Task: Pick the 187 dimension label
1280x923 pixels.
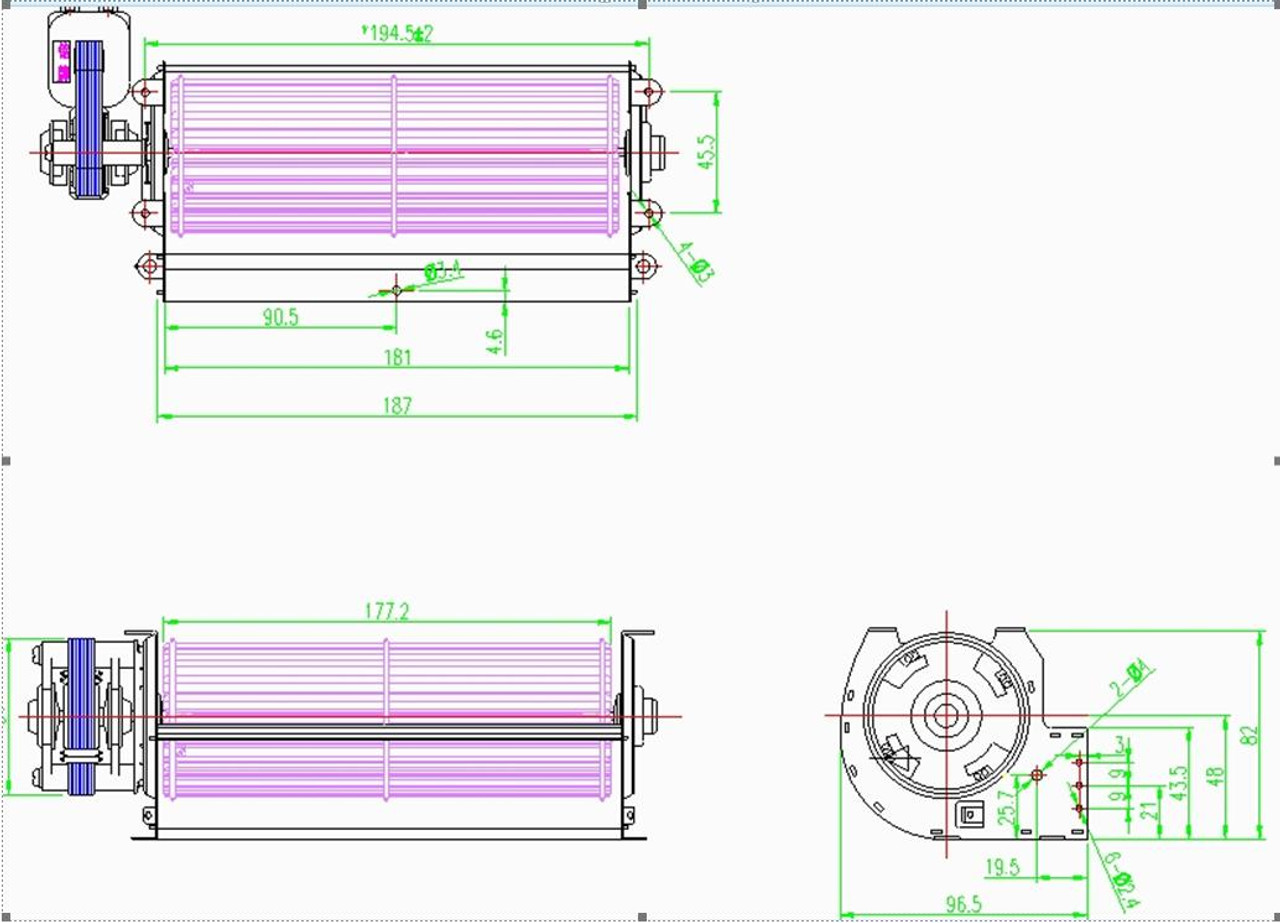Action: pos(397,405)
